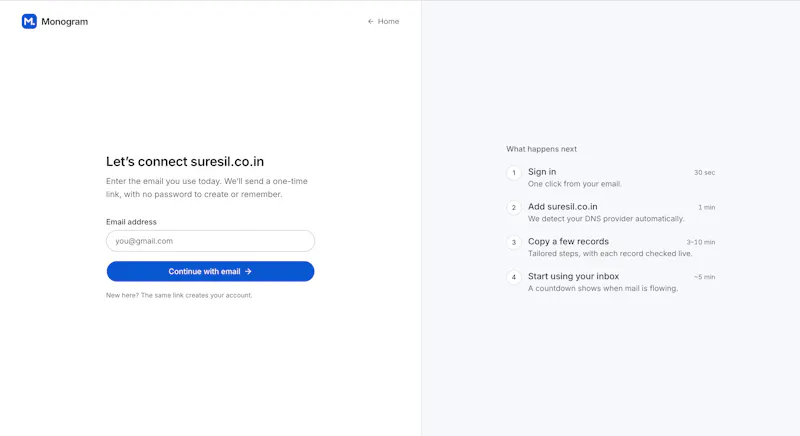Click the step 4 circle icon
The width and height of the screenshot is (800, 436).
tap(514, 277)
